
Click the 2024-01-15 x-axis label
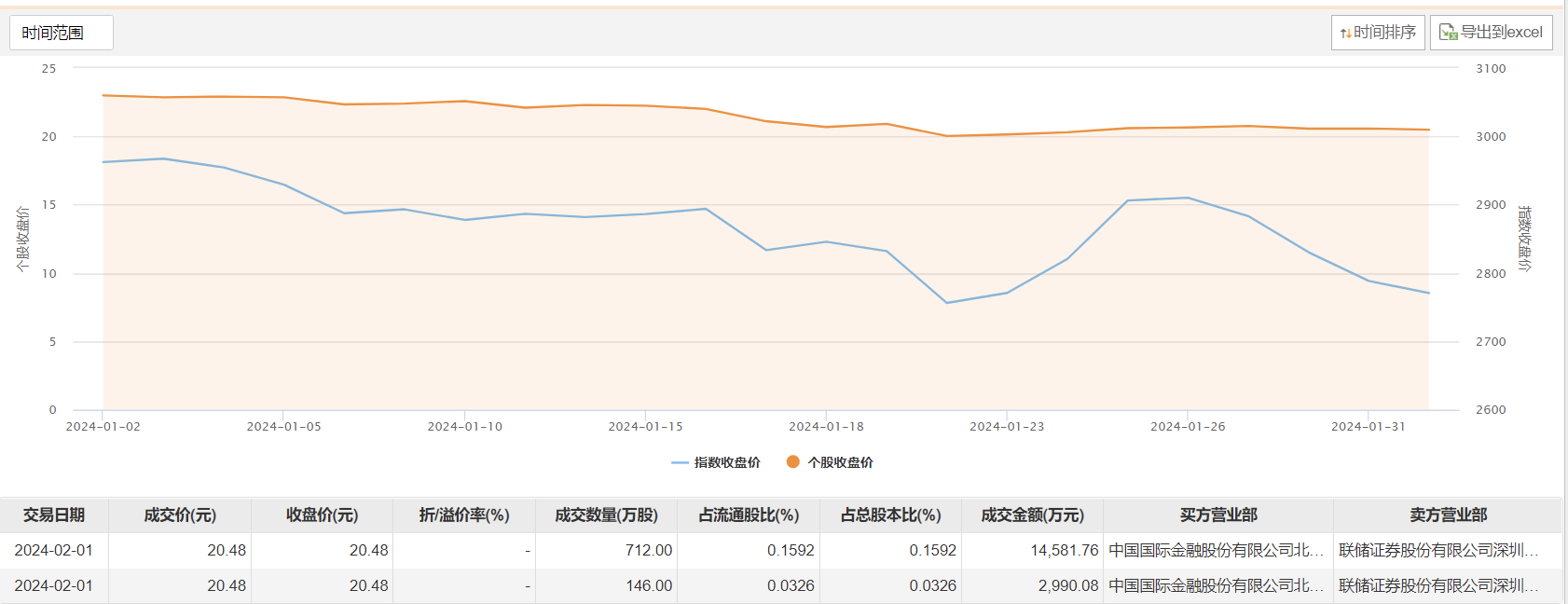point(645,427)
